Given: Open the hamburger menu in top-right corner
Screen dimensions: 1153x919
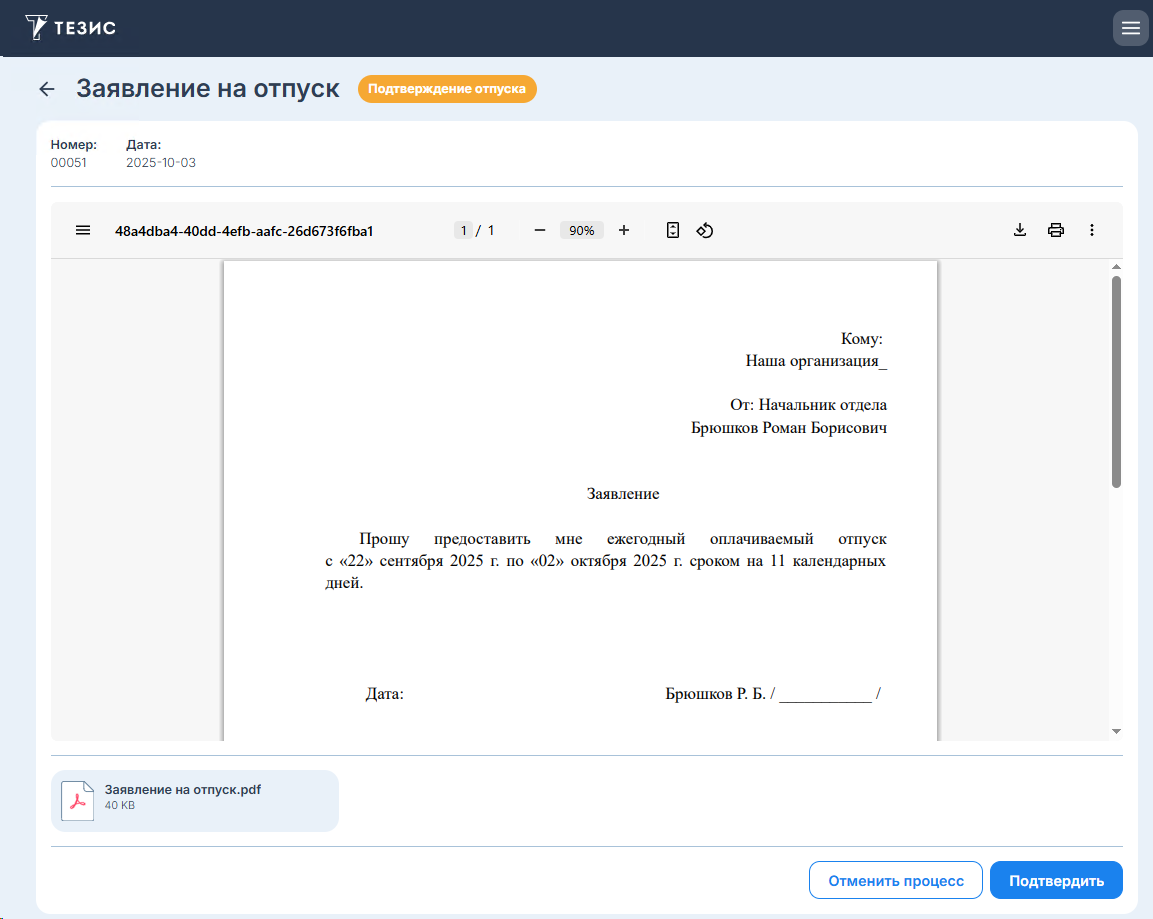Looking at the screenshot, I should 1130,28.
